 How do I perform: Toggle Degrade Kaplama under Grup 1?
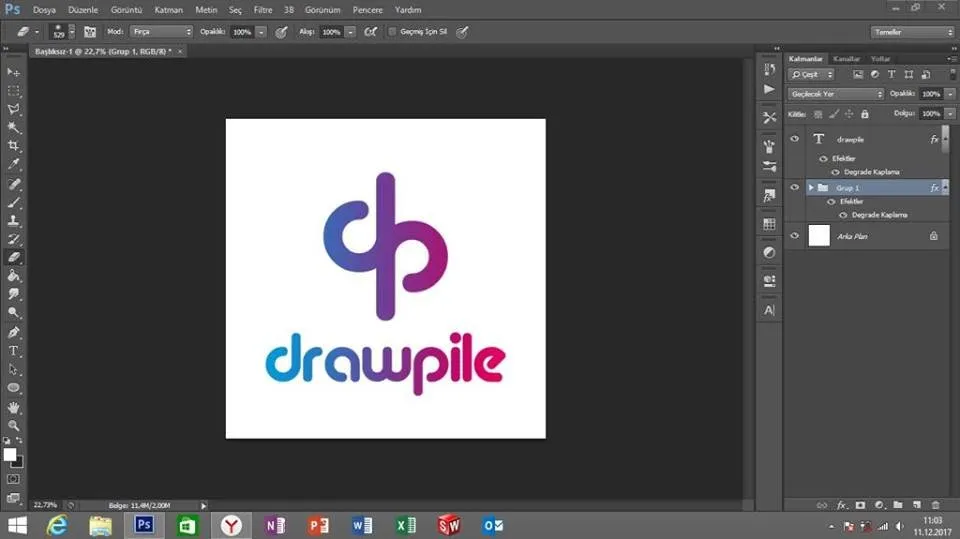[844, 215]
